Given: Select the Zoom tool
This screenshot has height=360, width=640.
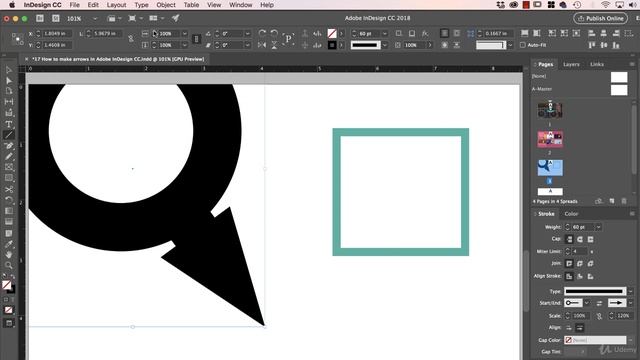Looking at the screenshot, I should pos(9,266).
